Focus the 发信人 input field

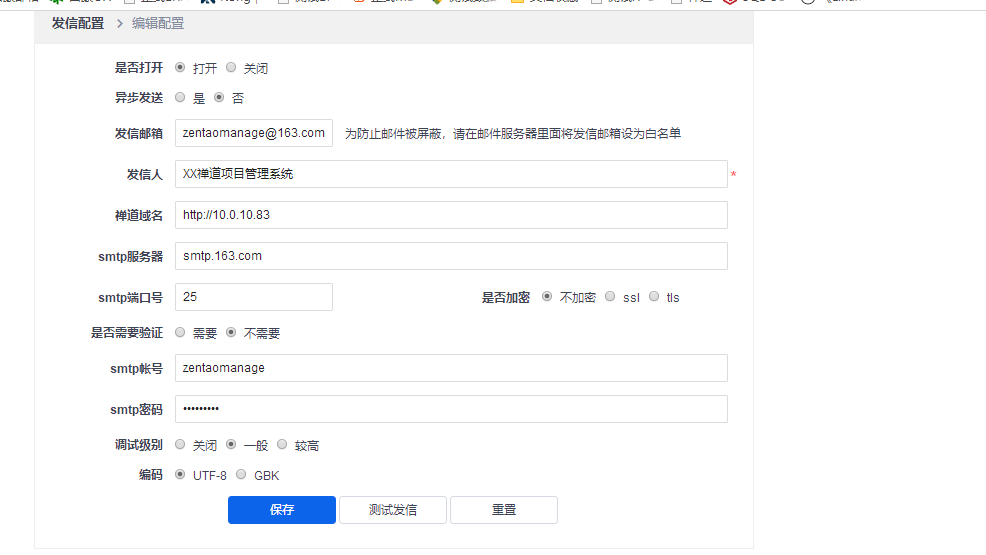click(451, 174)
